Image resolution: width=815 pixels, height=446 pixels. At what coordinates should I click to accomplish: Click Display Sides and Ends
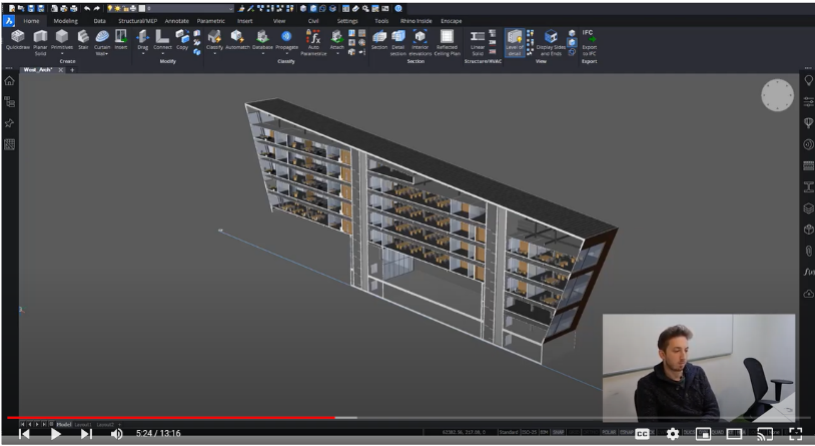click(x=551, y=43)
